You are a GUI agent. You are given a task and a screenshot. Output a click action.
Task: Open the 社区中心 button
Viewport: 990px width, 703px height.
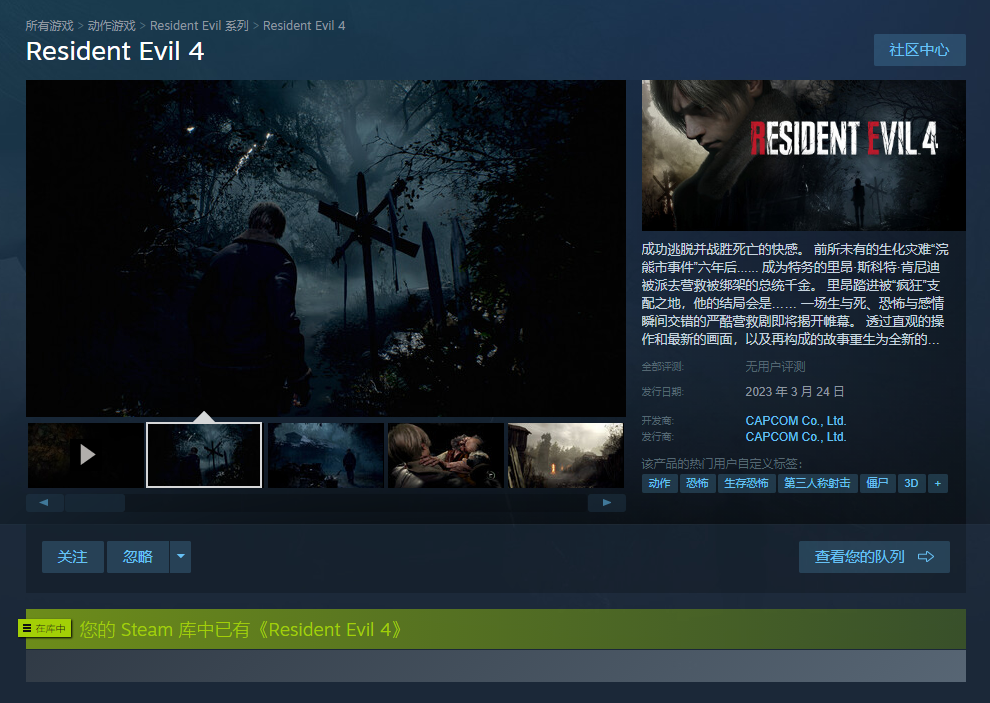[919, 50]
